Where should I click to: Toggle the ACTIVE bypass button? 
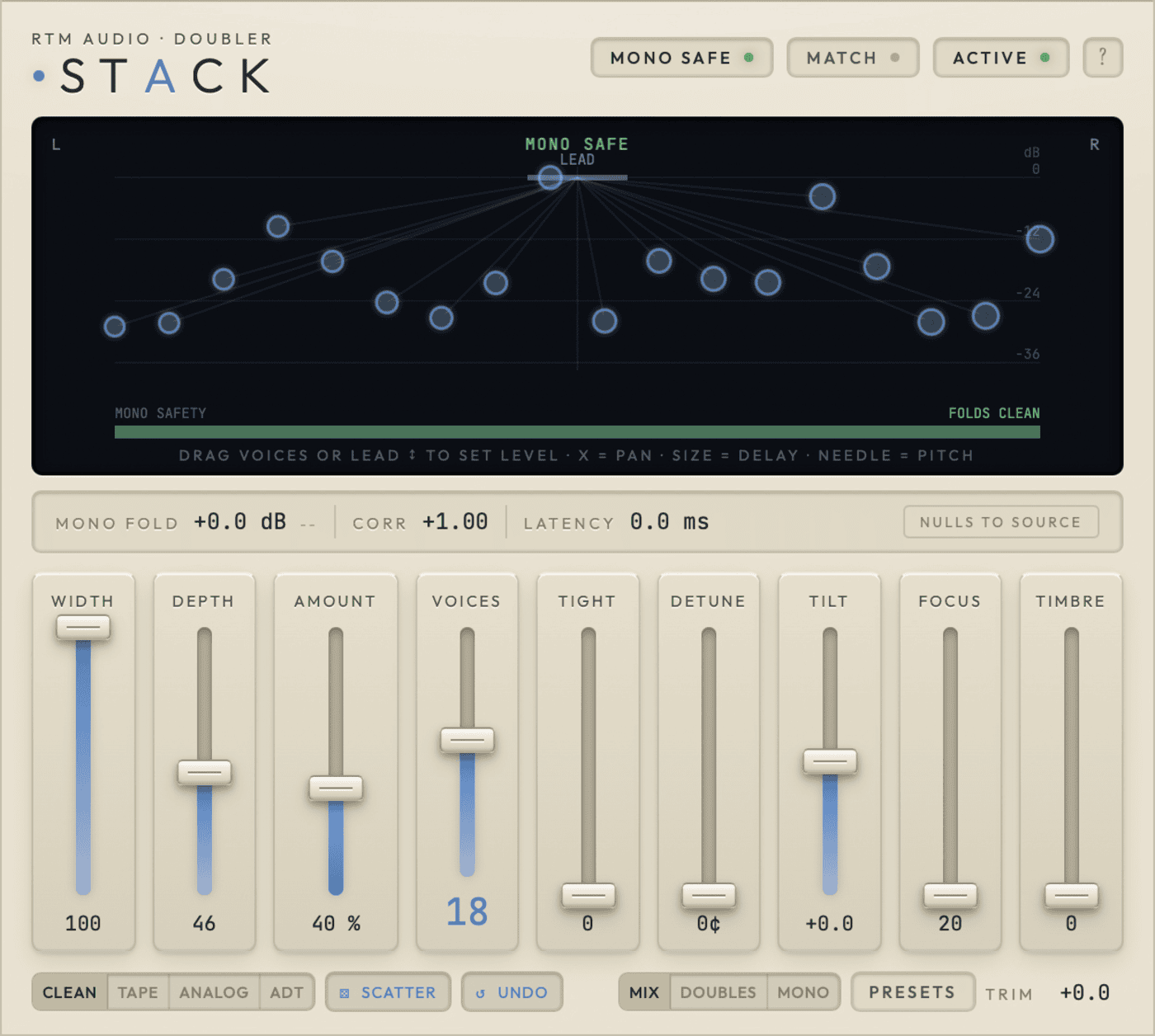coord(1001,58)
